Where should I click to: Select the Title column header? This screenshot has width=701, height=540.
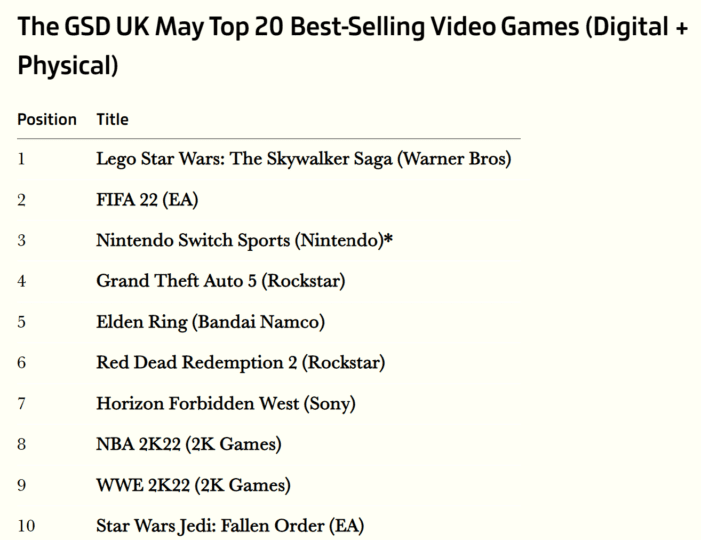pos(113,119)
